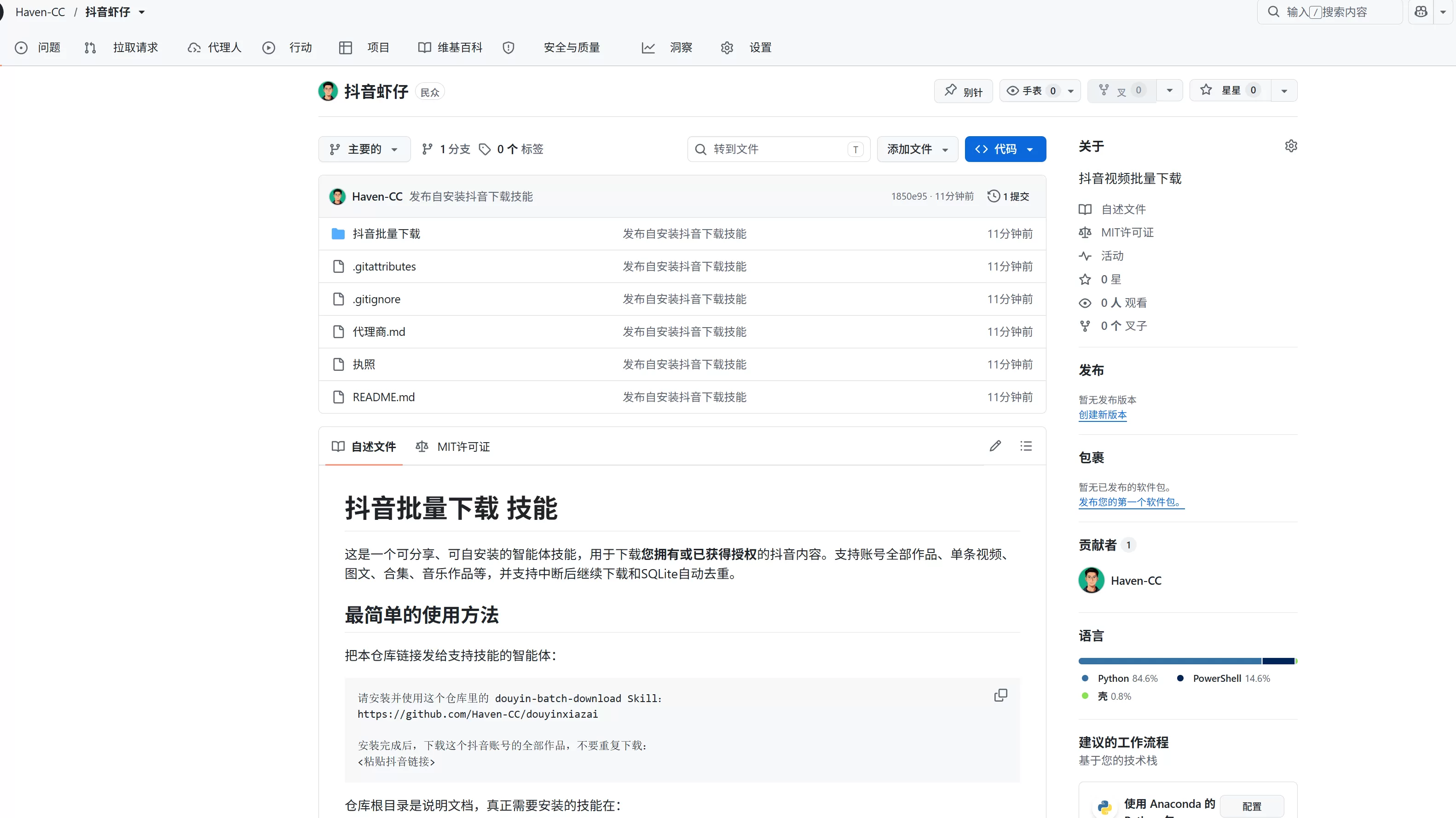
Task: Open the README.md file
Action: click(384, 397)
